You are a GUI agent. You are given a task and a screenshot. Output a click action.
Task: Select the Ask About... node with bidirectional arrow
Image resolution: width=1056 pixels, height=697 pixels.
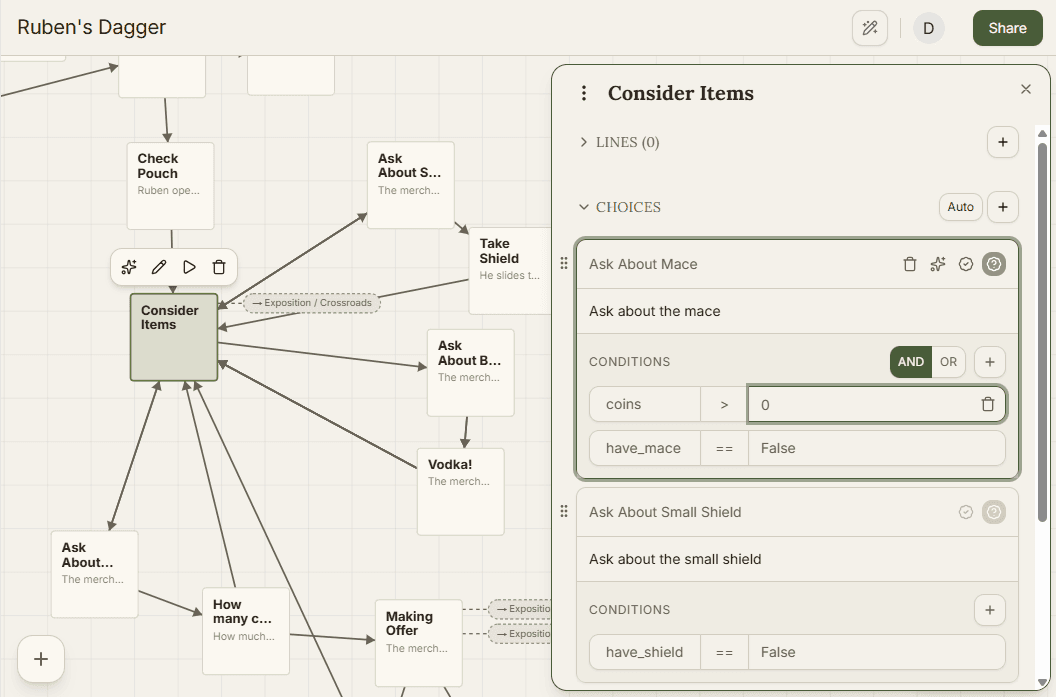pyautogui.click(x=95, y=574)
